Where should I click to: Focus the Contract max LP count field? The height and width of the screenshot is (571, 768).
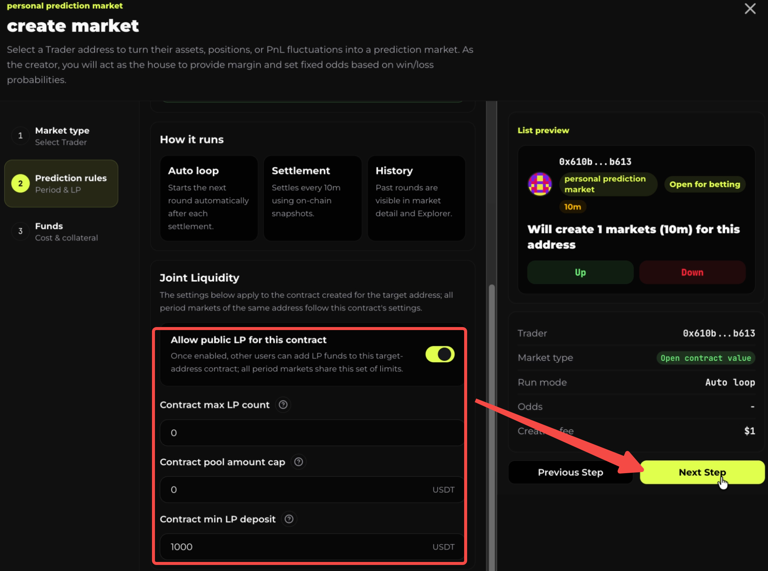312,432
